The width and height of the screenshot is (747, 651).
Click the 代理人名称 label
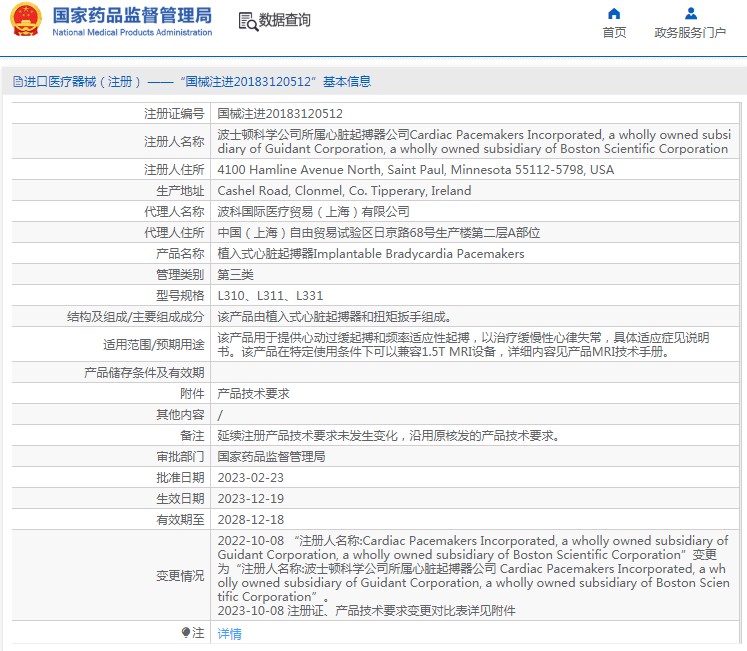click(x=174, y=212)
